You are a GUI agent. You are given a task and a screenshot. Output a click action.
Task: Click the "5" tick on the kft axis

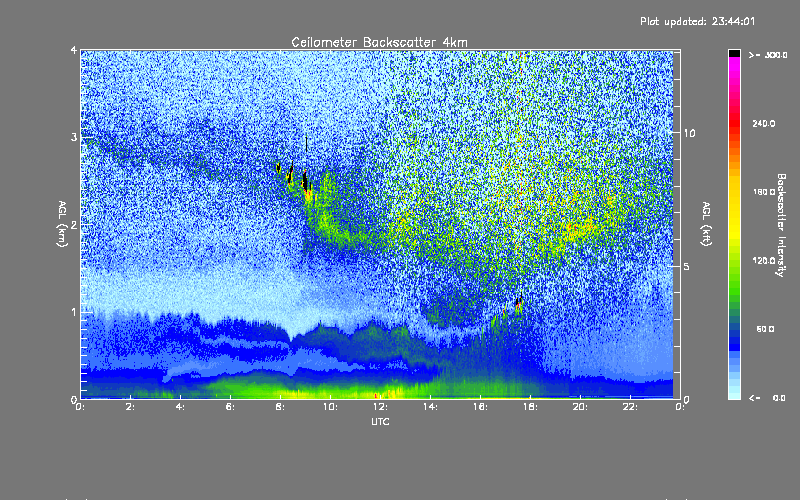[686, 266]
